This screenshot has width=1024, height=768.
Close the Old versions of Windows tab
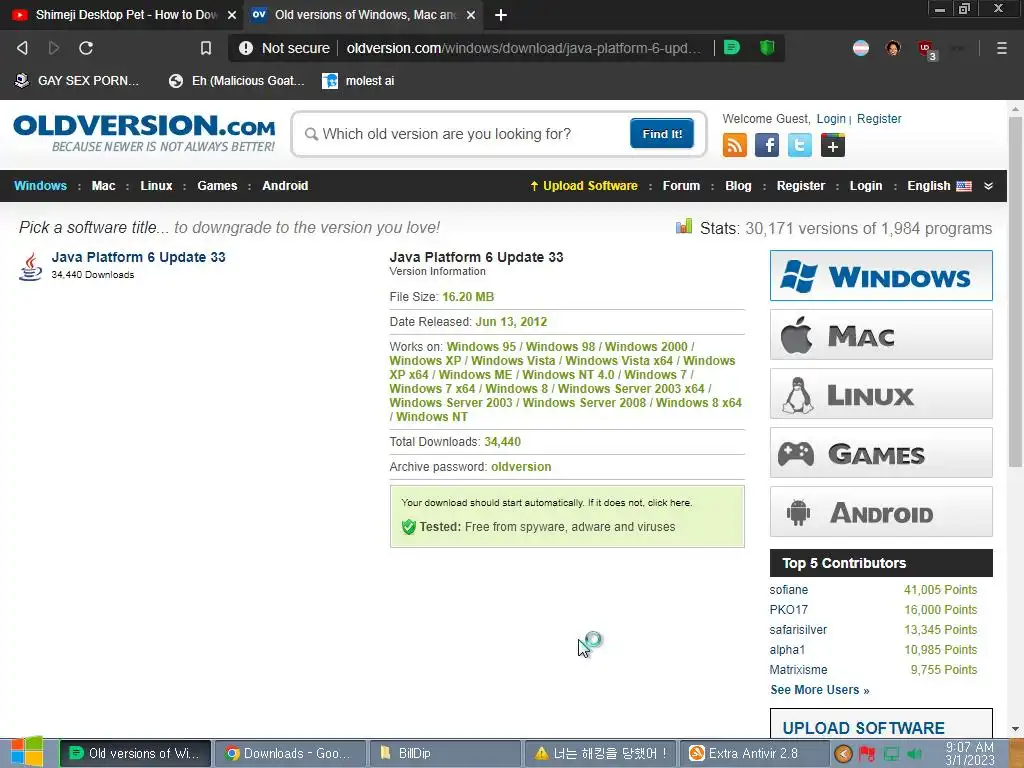pyautogui.click(x=471, y=14)
